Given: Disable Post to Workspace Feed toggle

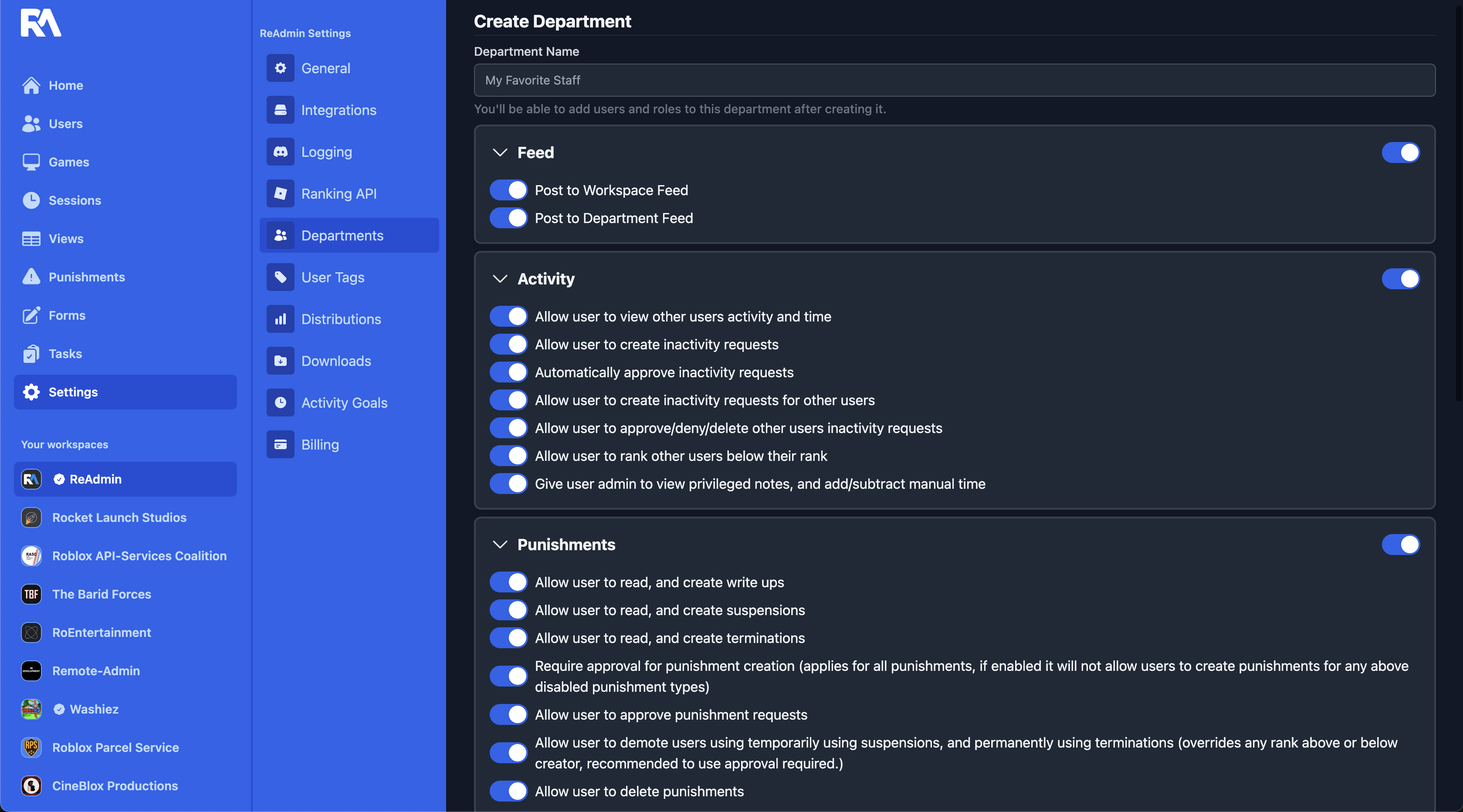Looking at the screenshot, I should (x=508, y=190).
